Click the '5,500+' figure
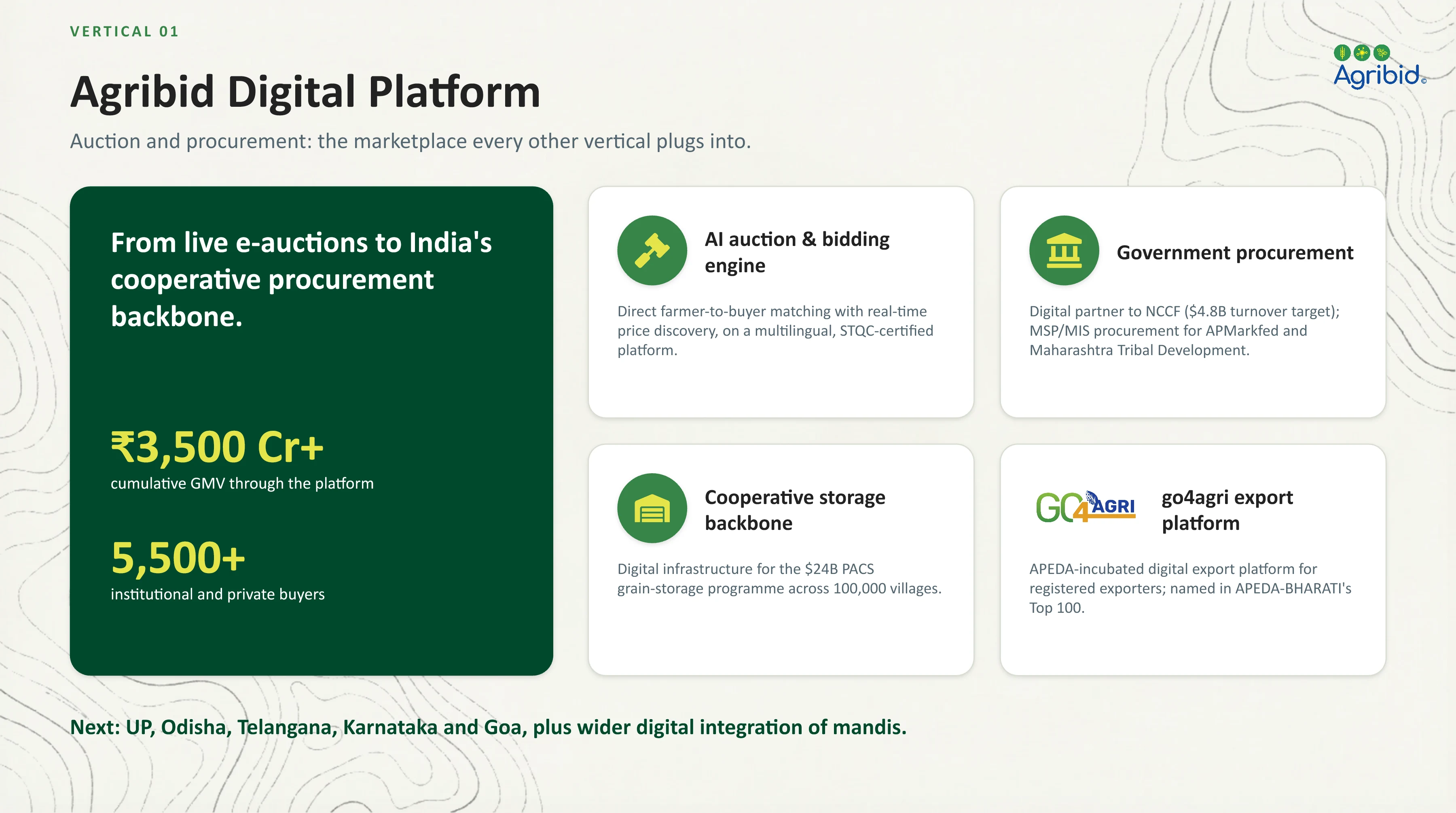Screen dimensions: 1456x813 (x=178, y=558)
